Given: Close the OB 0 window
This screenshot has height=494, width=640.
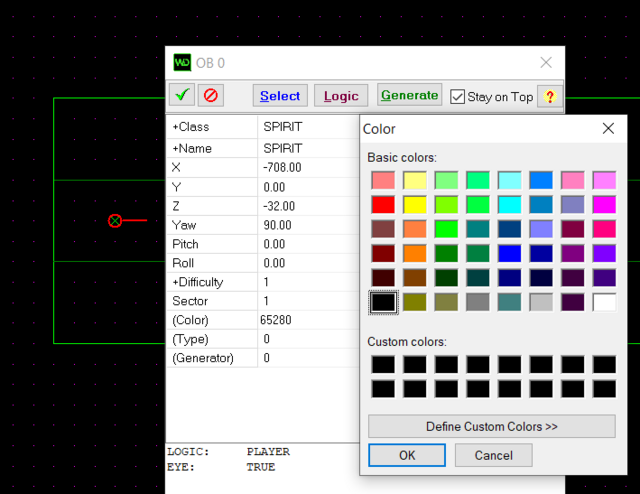Looking at the screenshot, I should 546,62.
